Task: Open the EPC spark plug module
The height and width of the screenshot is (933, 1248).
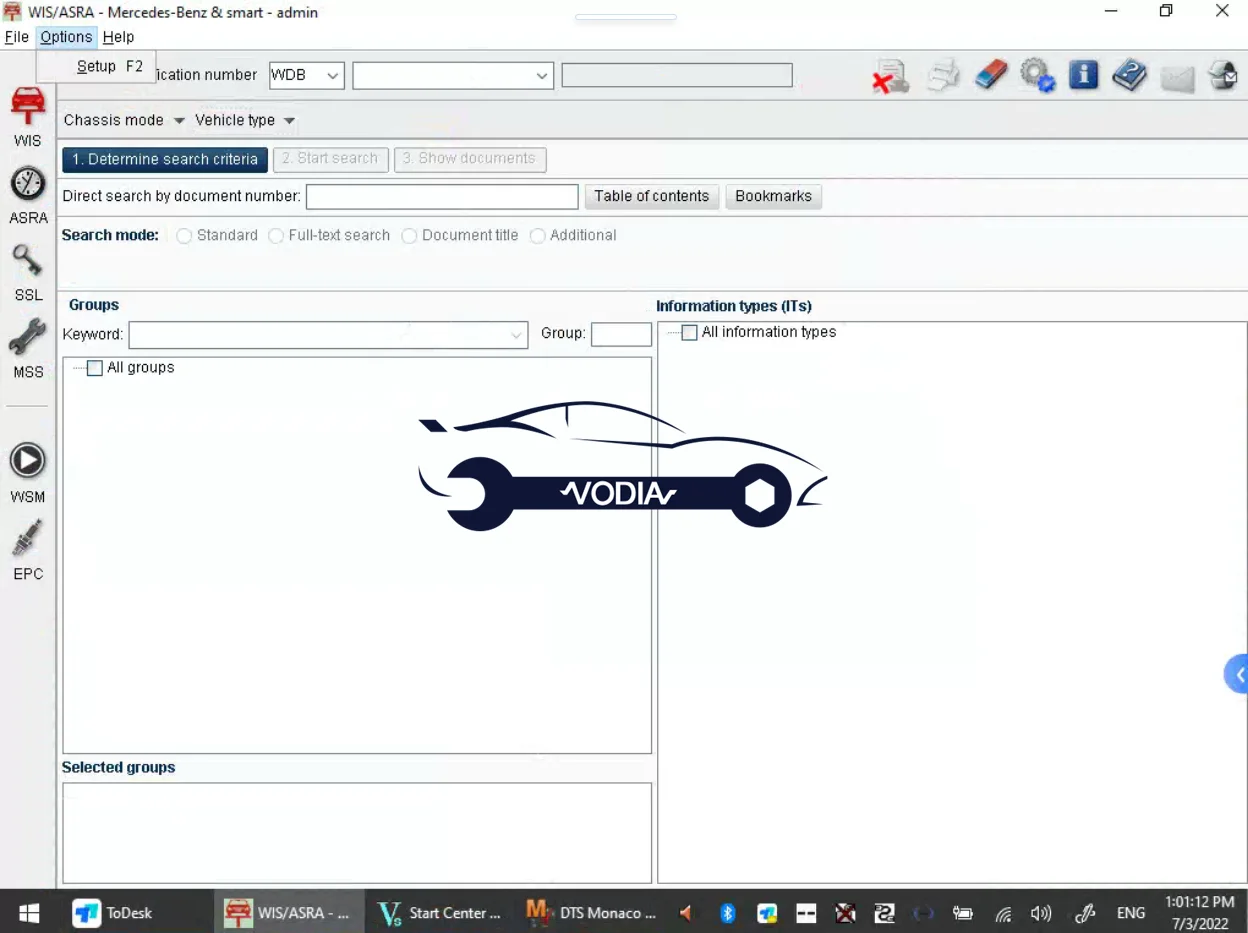Action: click(28, 540)
